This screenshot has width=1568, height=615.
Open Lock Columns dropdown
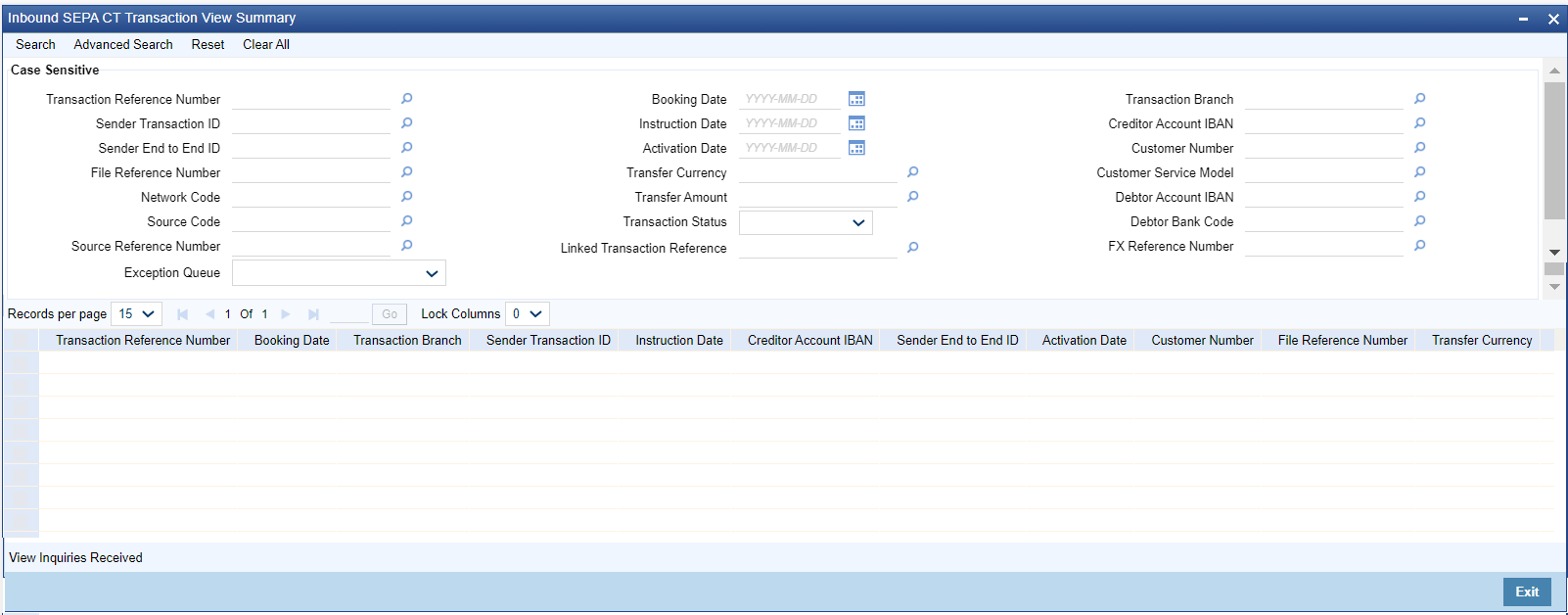tap(528, 314)
